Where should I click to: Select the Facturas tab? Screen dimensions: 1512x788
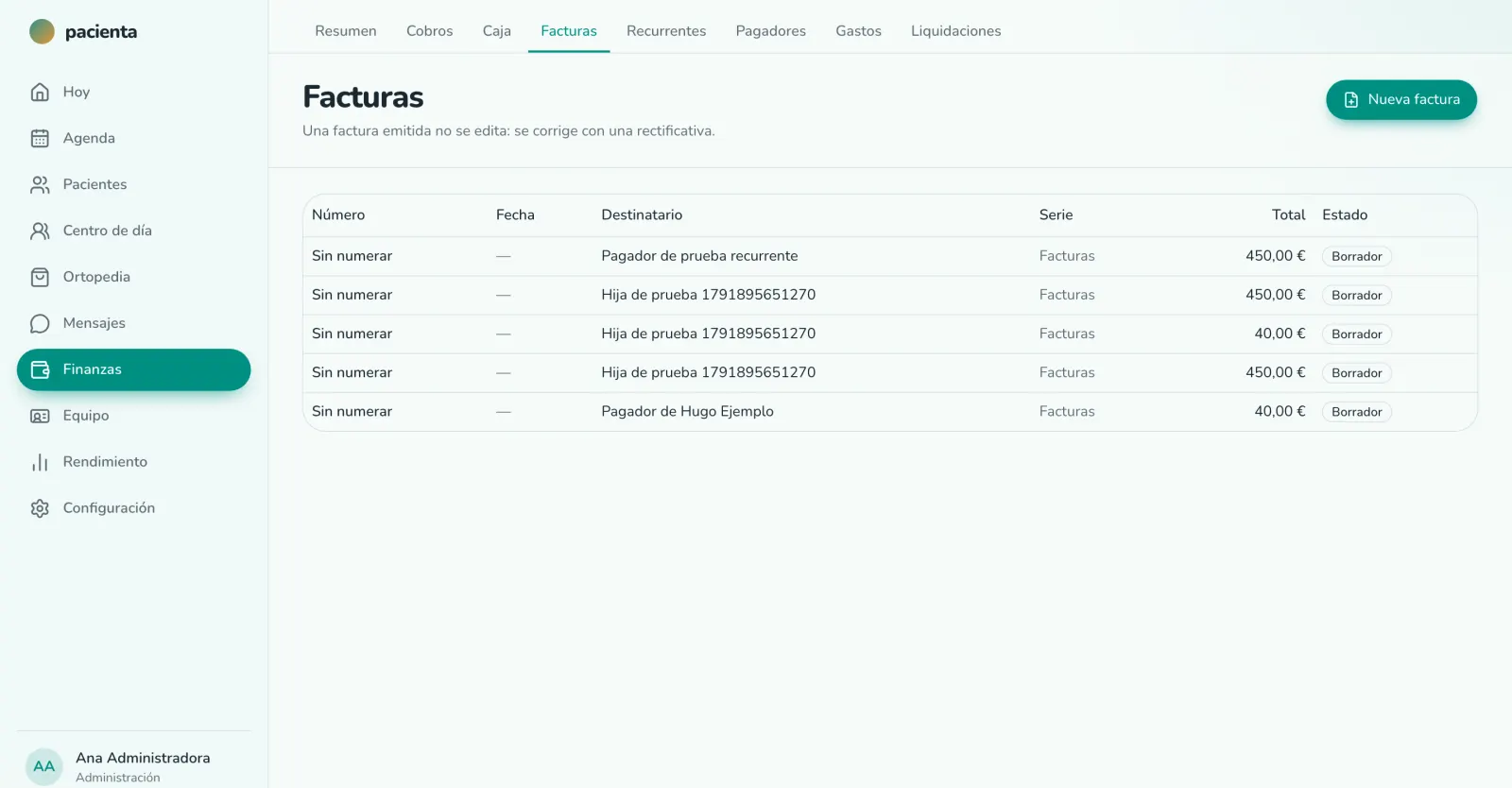click(569, 31)
